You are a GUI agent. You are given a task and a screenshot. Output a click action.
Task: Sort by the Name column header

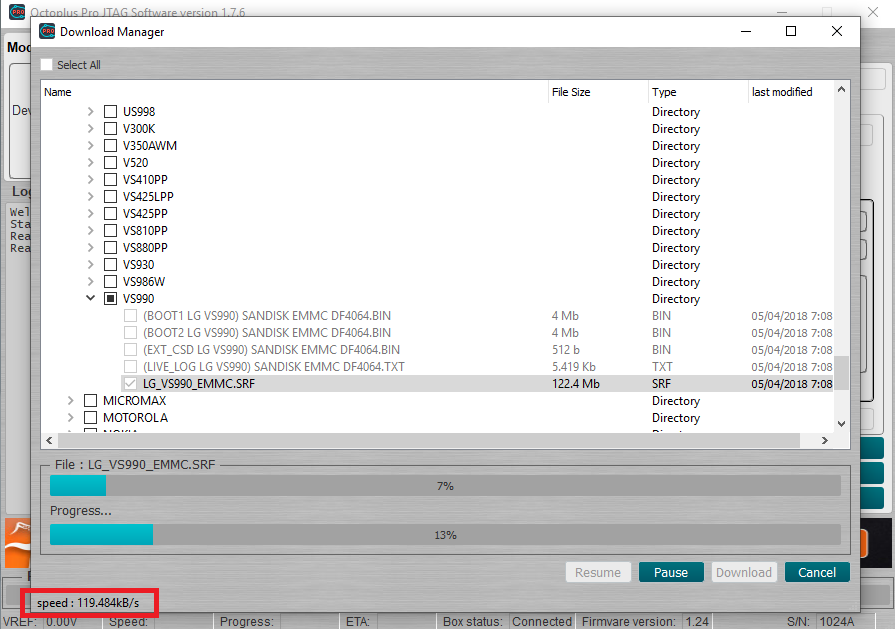[x=295, y=92]
